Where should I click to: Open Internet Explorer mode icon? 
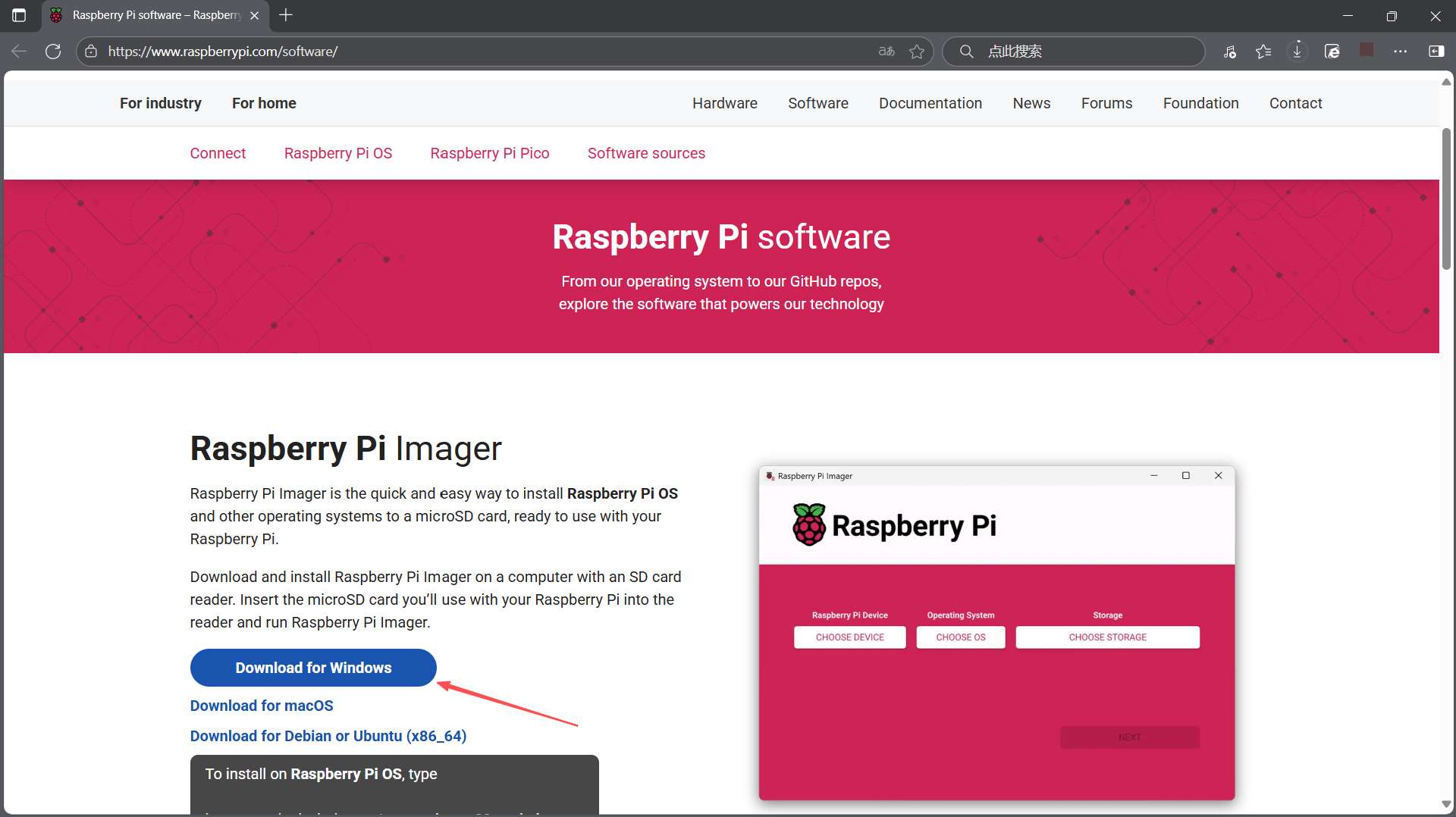point(1332,52)
